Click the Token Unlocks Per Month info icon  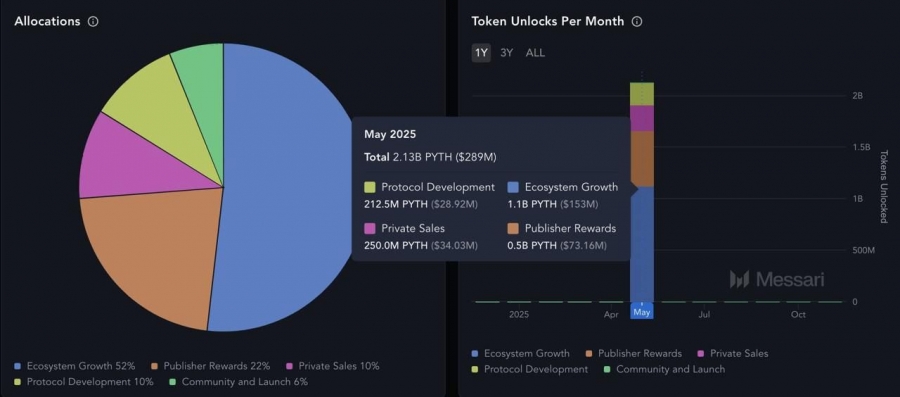pos(637,21)
